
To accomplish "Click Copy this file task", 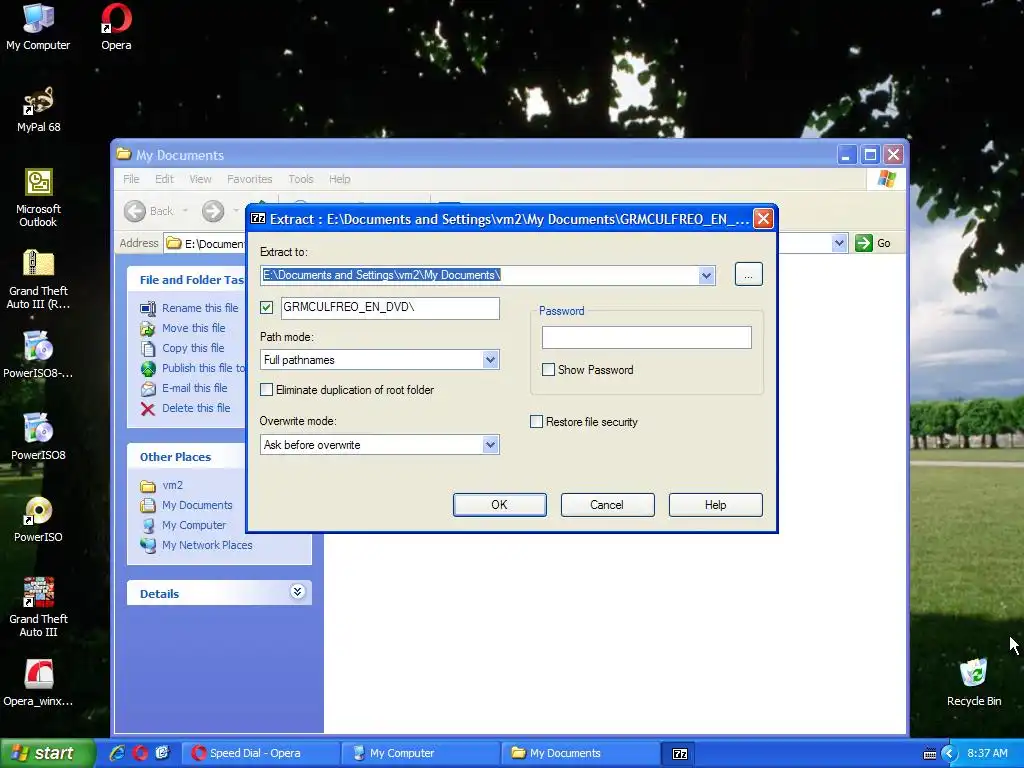I will tap(193, 348).
